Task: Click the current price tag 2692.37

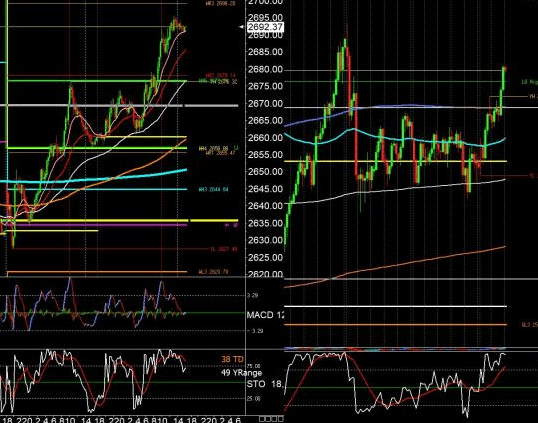Action: click(265, 27)
